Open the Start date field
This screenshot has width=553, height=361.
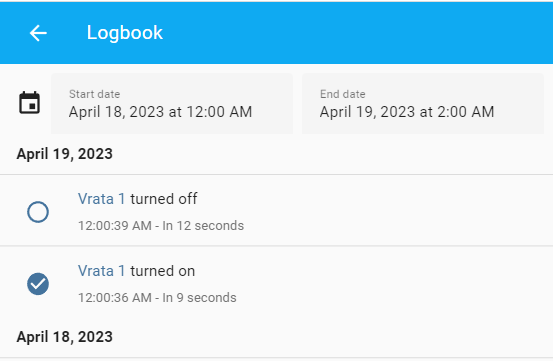click(x=172, y=104)
